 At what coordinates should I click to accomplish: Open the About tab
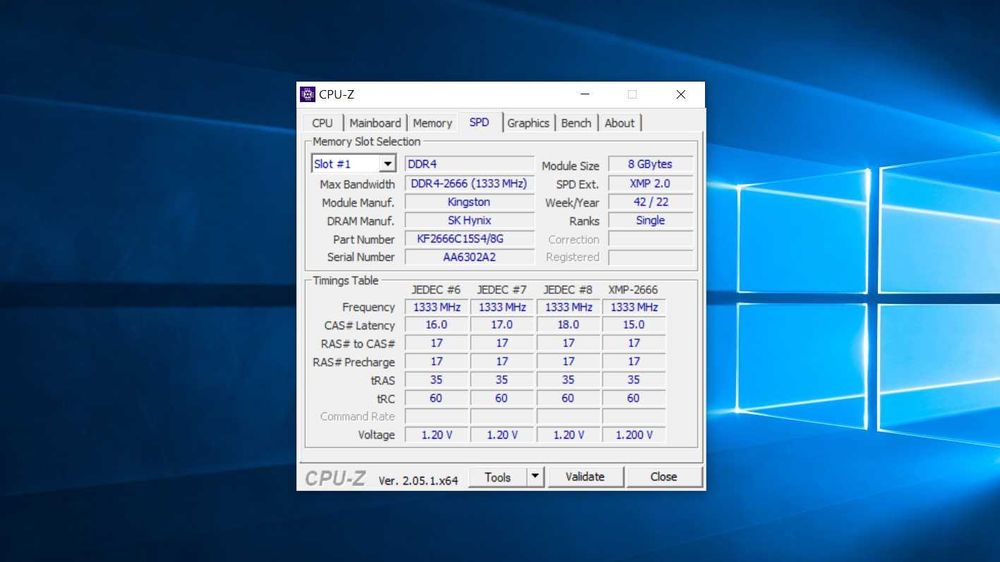(619, 123)
